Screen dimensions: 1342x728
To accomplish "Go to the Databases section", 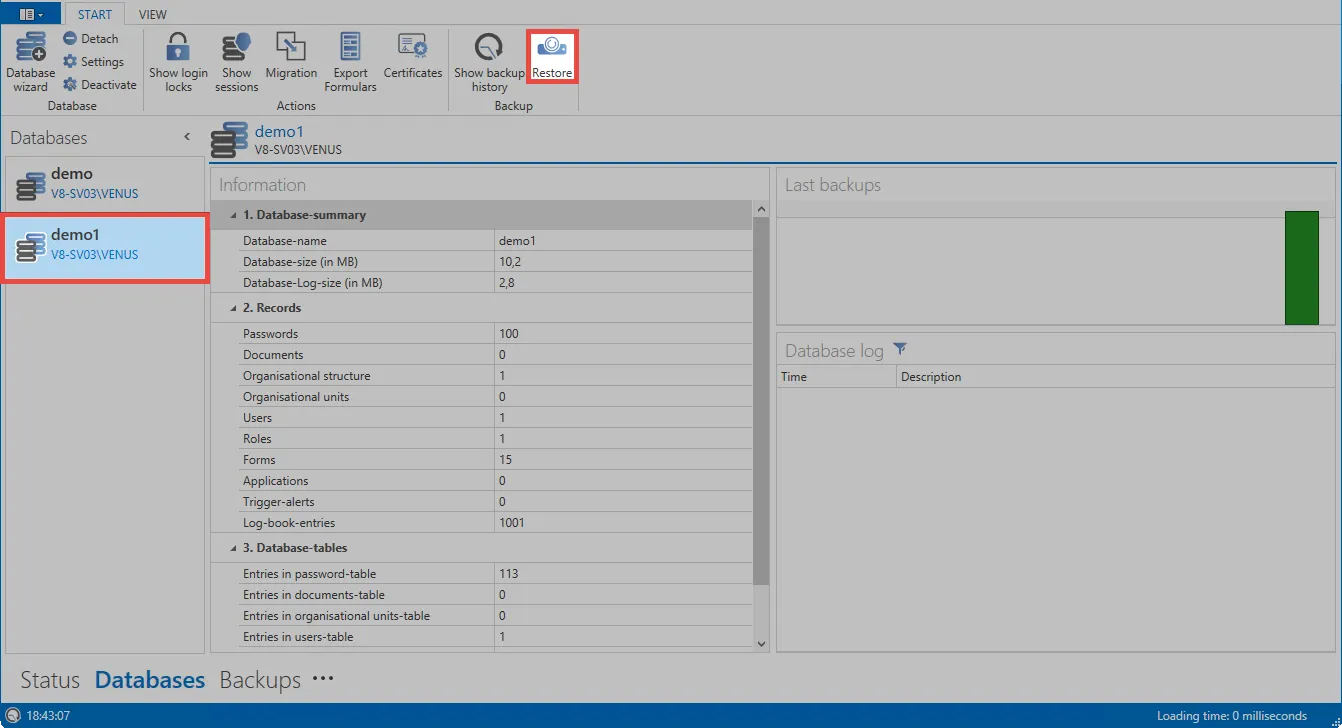I will (x=150, y=680).
